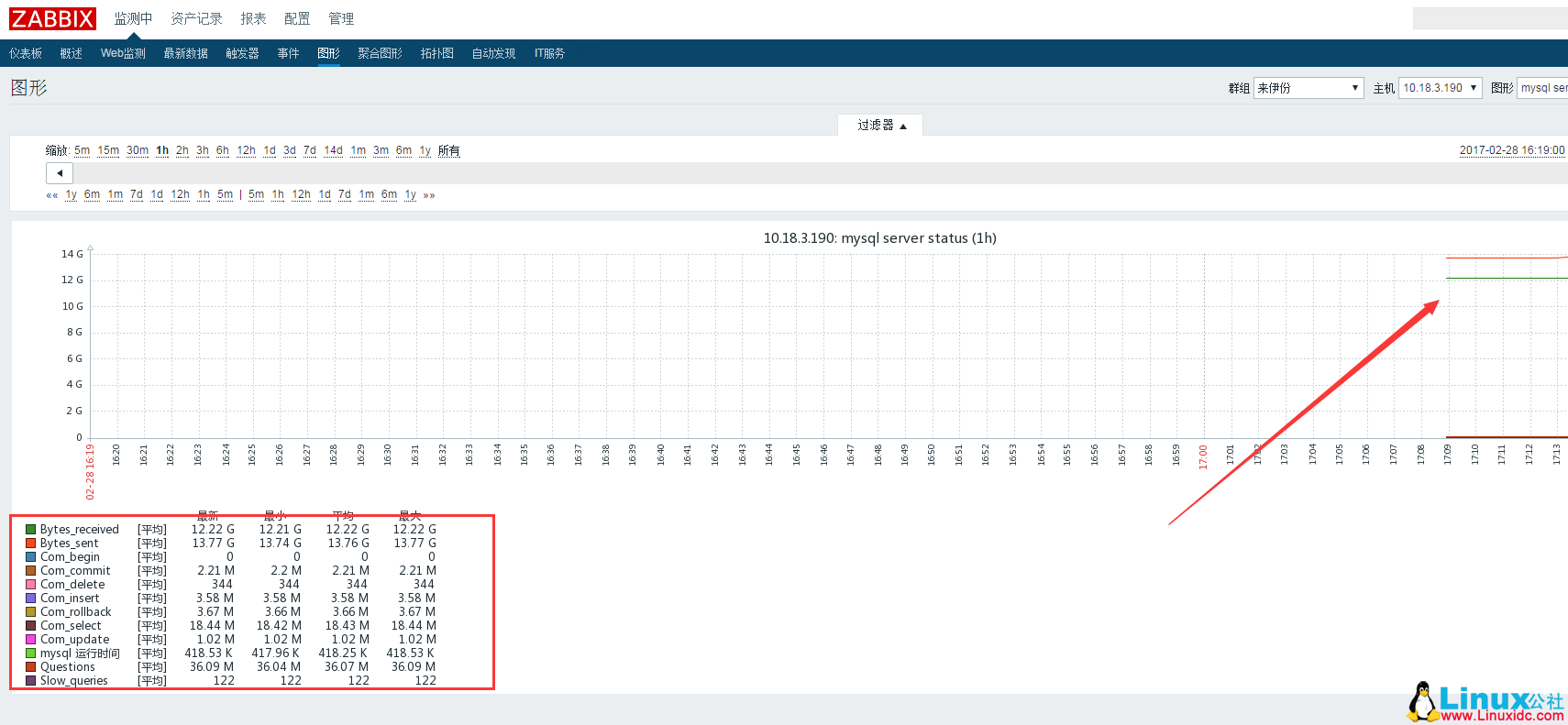Open the 报表 top menu
Image resolution: width=1568 pixels, height=725 pixels.
tap(253, 18)
